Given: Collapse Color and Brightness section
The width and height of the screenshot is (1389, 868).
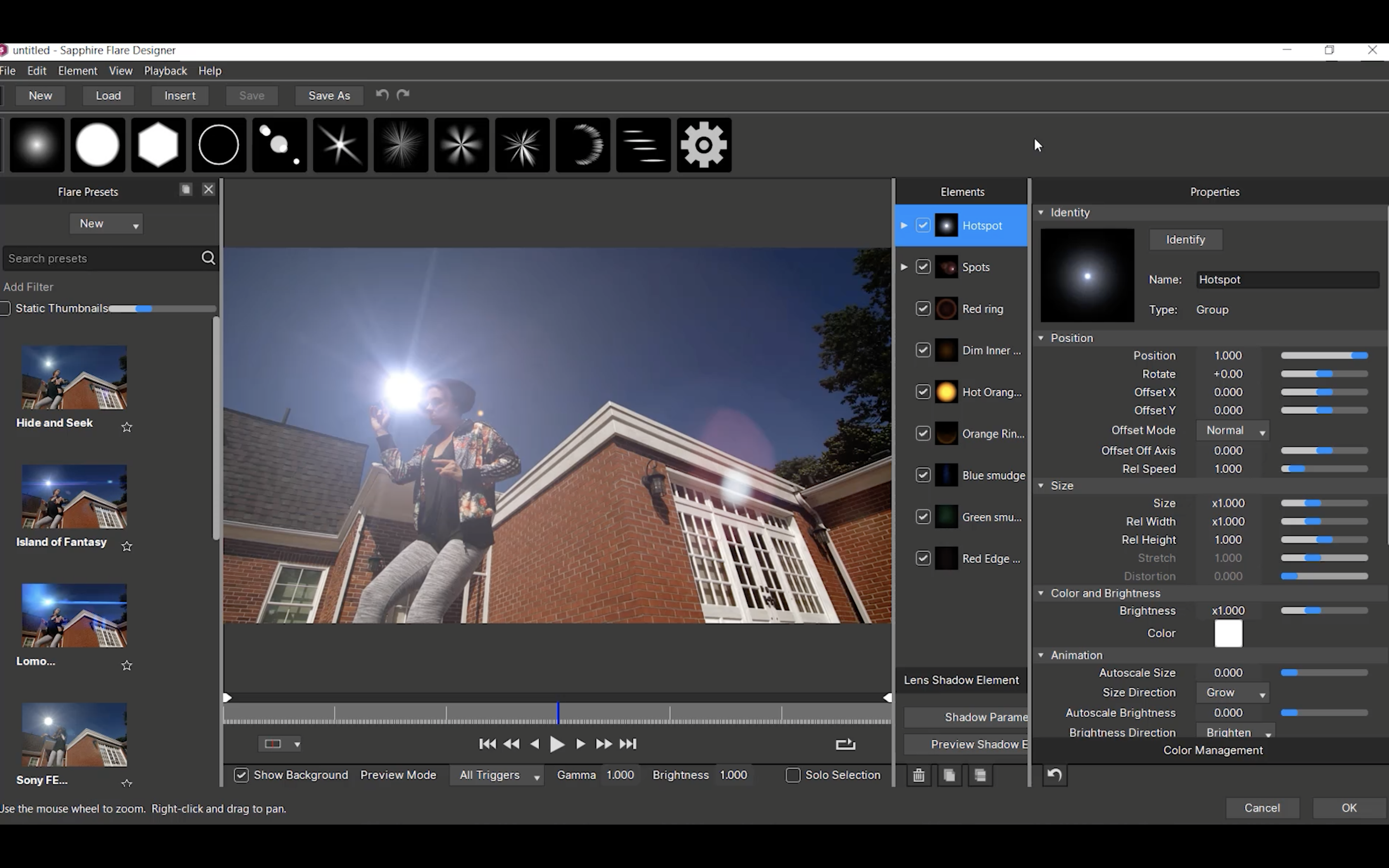Looking at the screenshot, I should tap(1041, 593).
